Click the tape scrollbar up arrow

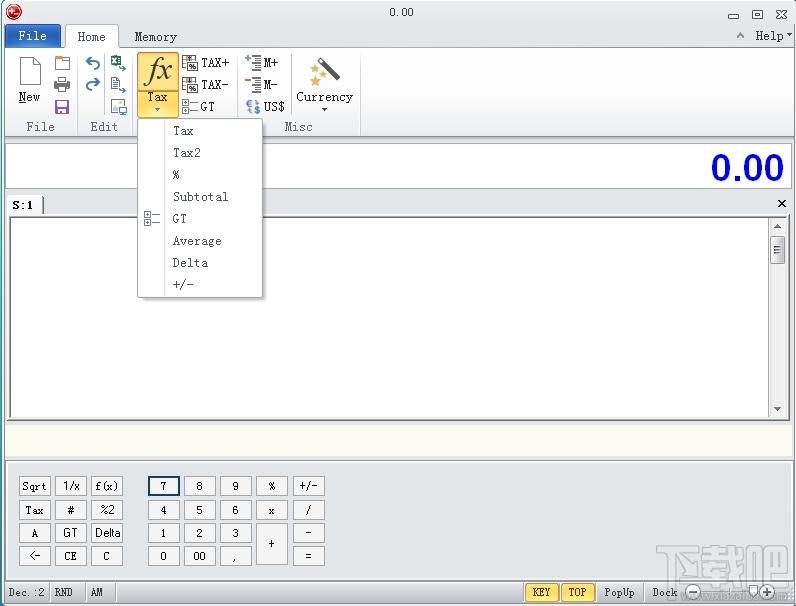[777, 226]
